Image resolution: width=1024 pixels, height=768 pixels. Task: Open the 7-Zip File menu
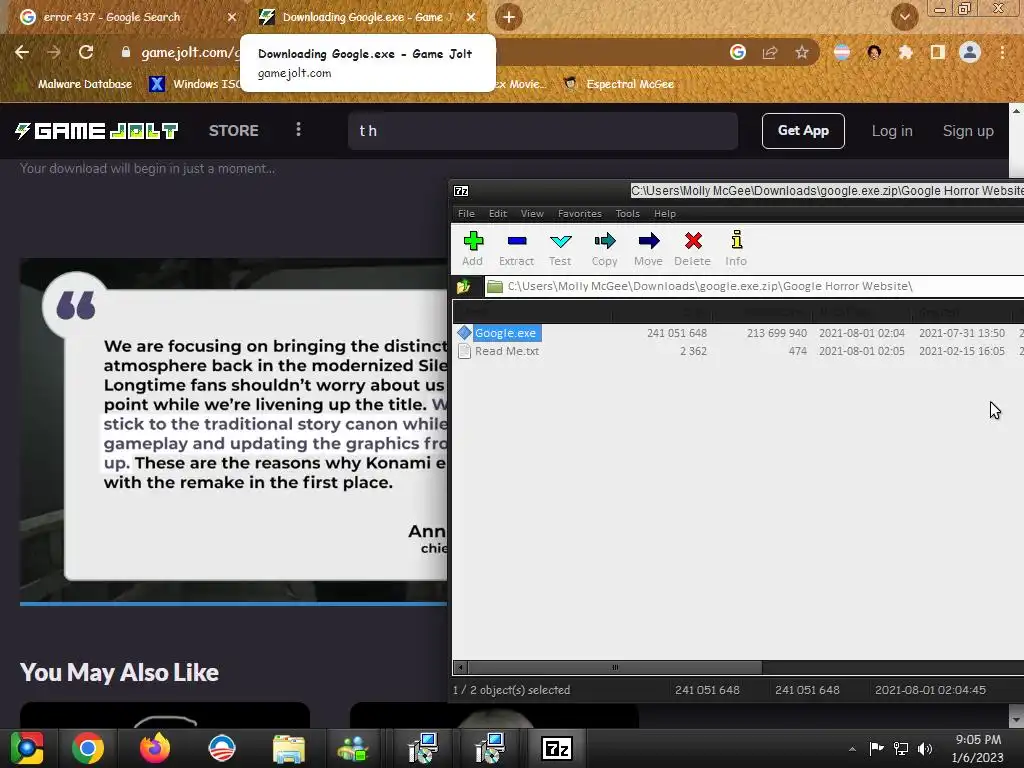[466, 214]
